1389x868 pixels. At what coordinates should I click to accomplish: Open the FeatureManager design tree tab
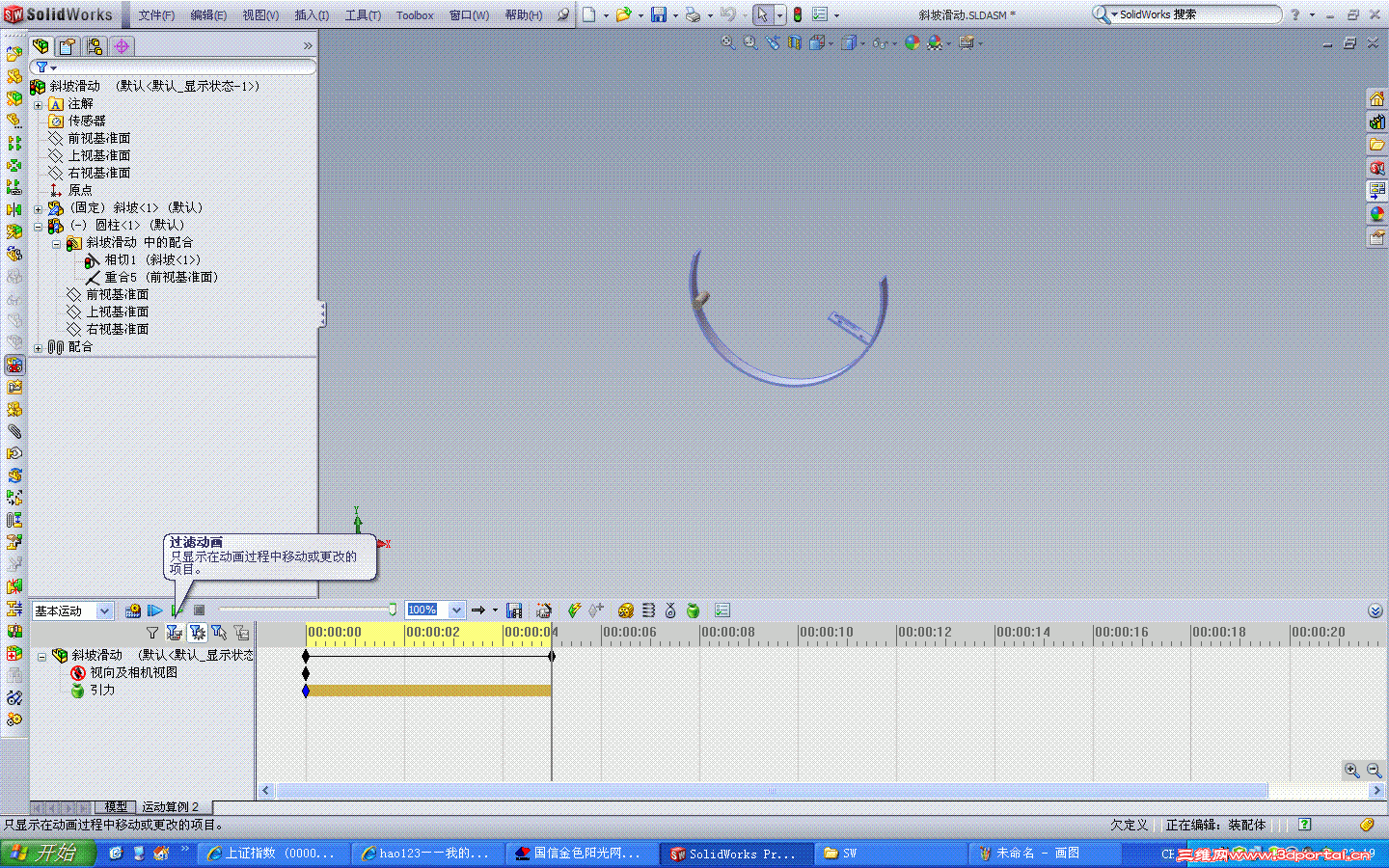(41, 46)
